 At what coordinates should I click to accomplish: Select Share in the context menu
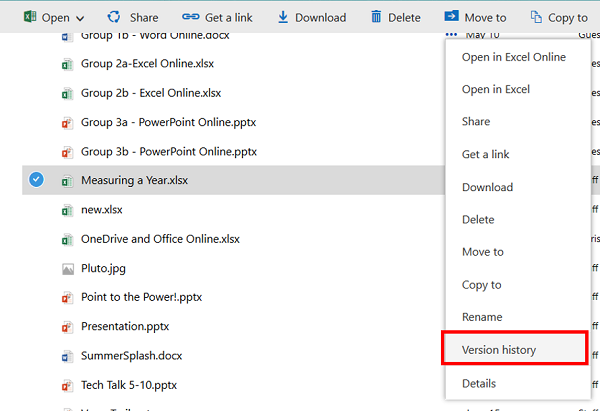click(x=476, y=122)
